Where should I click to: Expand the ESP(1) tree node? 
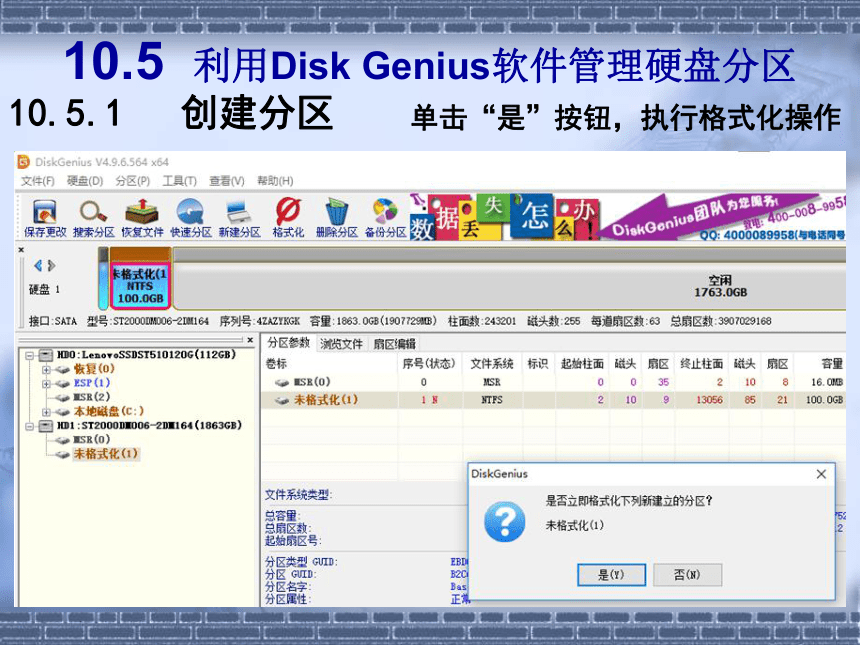coord(47,384)
